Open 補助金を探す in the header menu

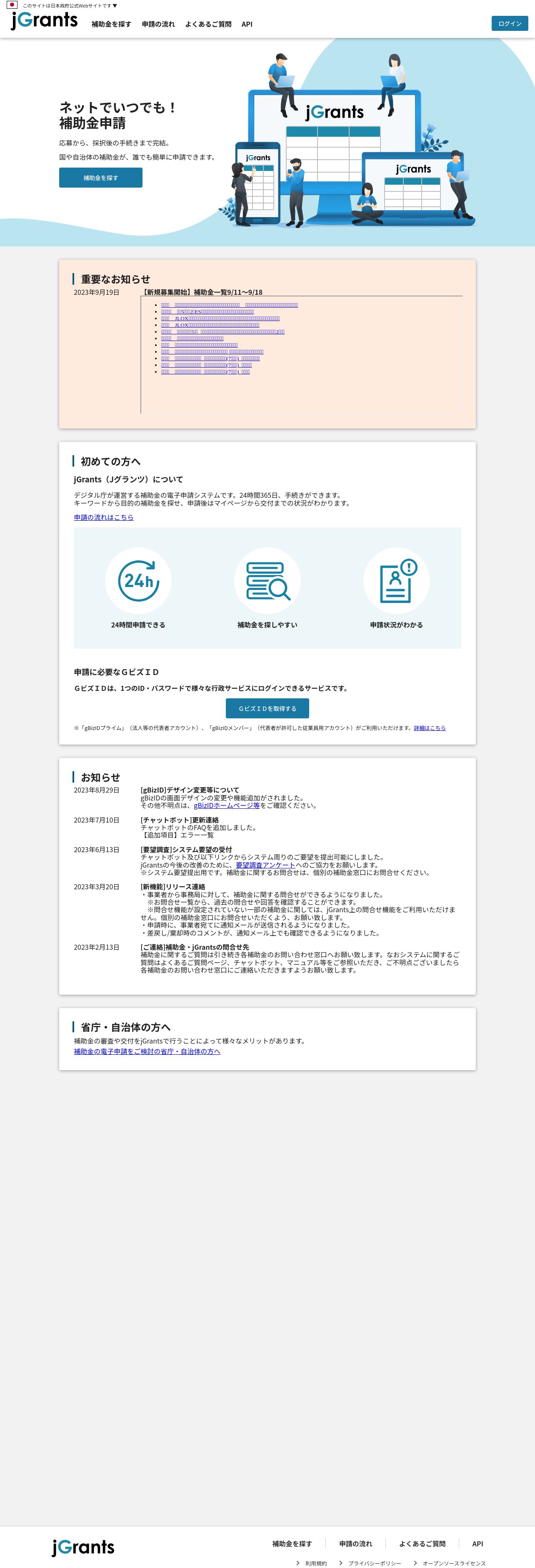click(111, 24)
